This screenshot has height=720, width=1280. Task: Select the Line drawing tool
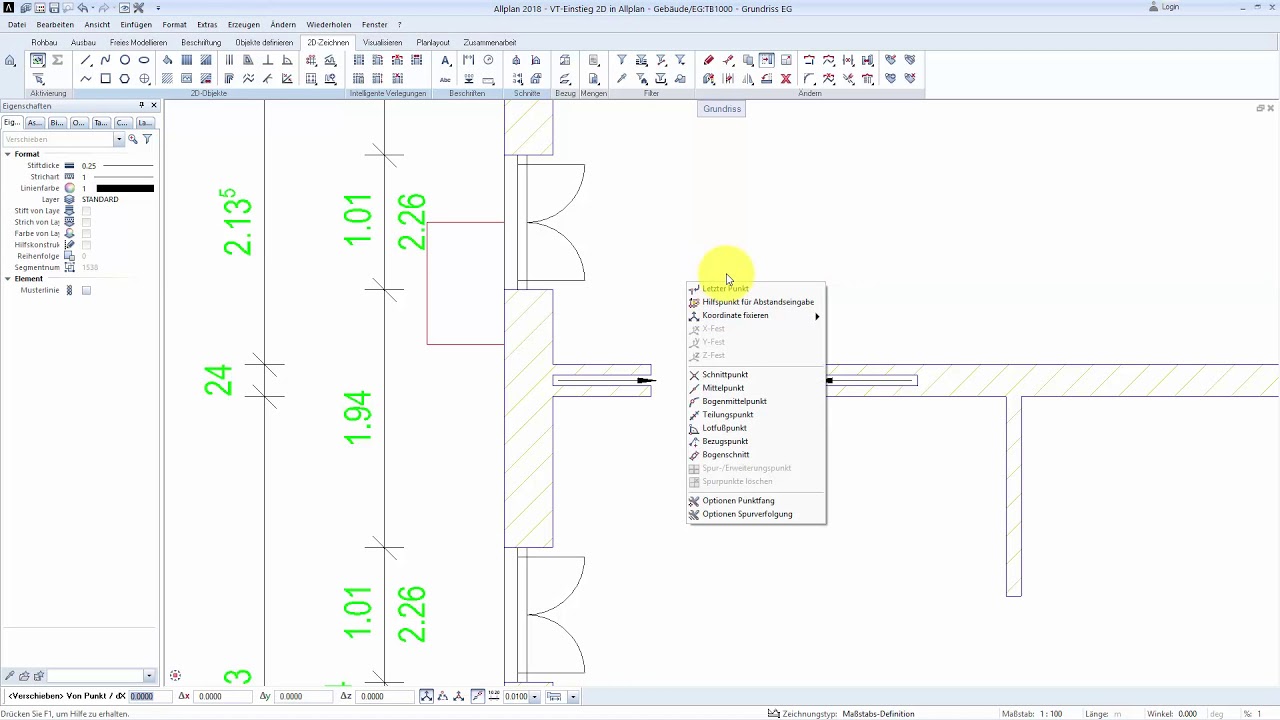(86, 60)
